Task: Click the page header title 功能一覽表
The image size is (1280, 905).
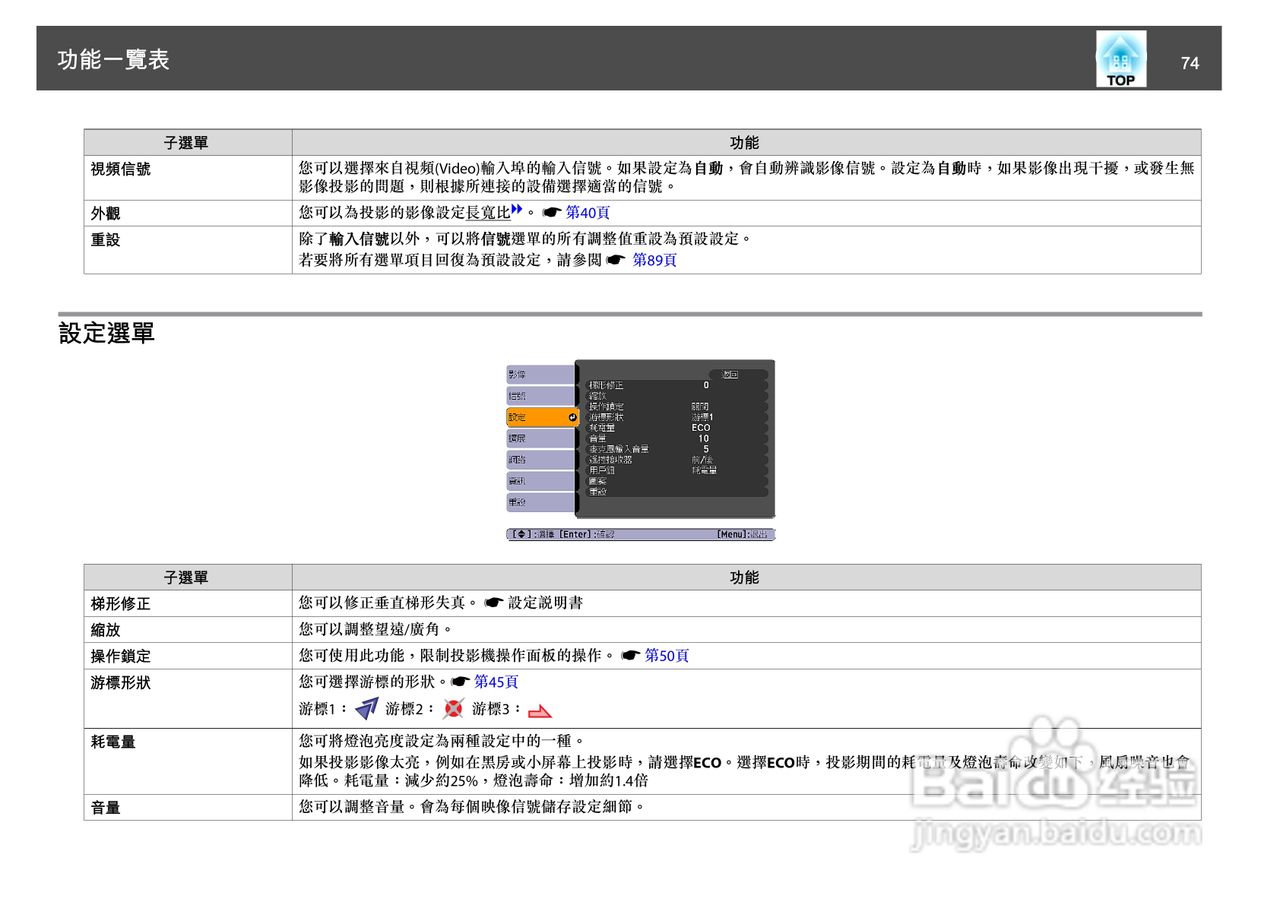Action: tap(113, 60)
